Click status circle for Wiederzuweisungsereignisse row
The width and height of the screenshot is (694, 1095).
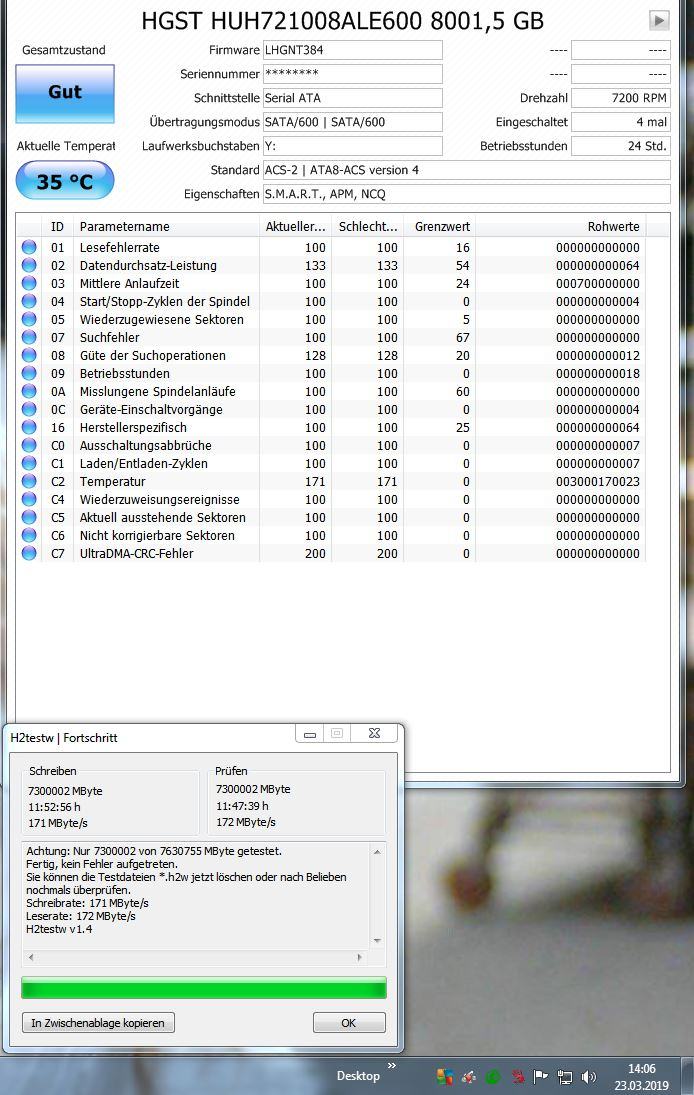coord(29,499)
